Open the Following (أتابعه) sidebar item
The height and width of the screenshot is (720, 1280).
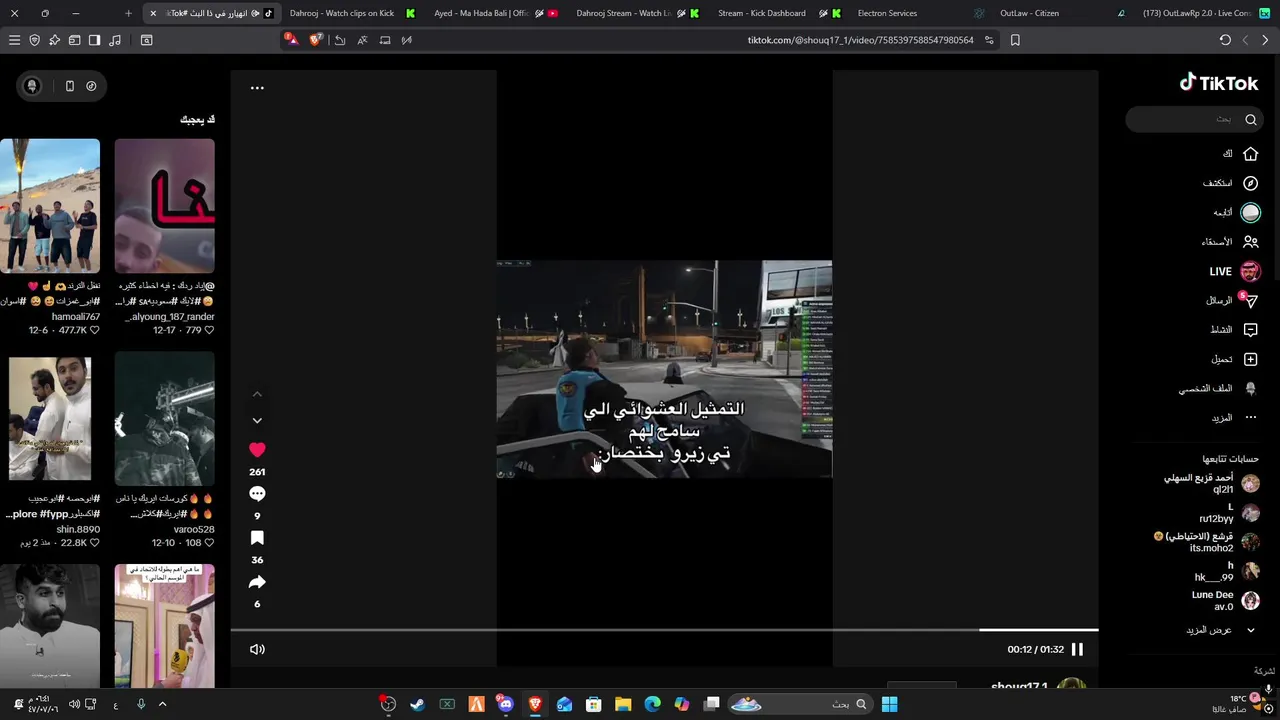(x=1236, y=213)
